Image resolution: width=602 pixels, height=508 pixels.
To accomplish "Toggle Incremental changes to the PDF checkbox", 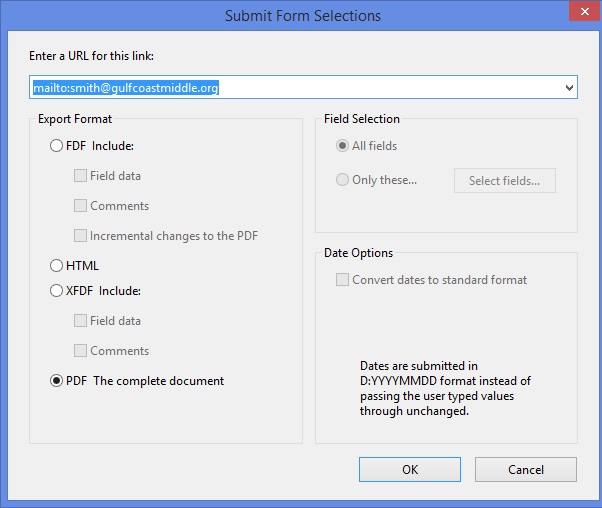I will pyautogui.click(x=81, y=236).
